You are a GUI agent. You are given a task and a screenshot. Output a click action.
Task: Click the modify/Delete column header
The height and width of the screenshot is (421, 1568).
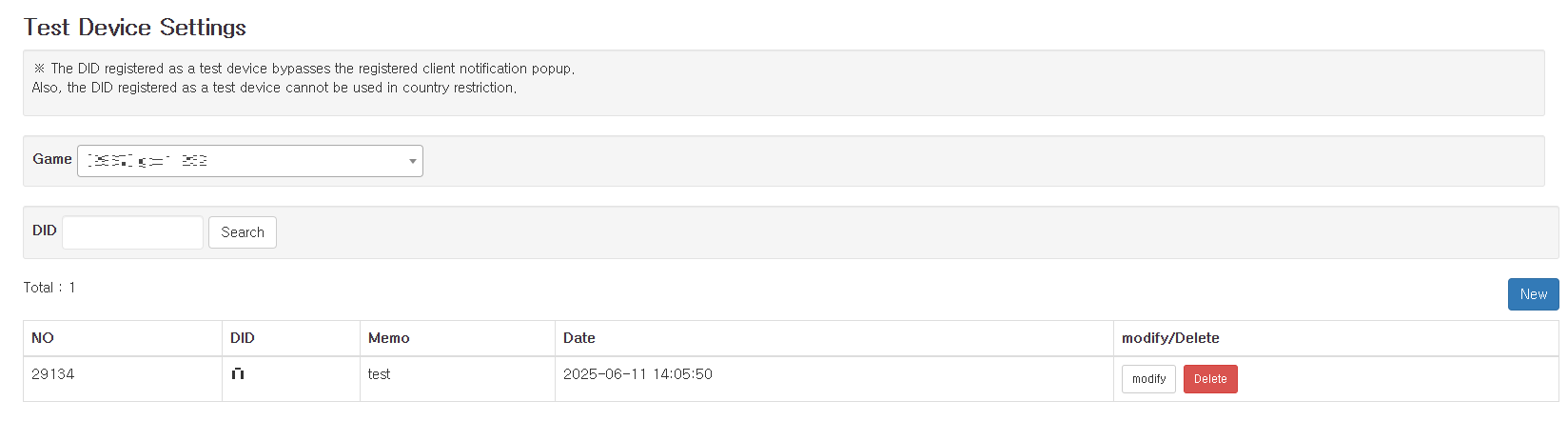1170,338
